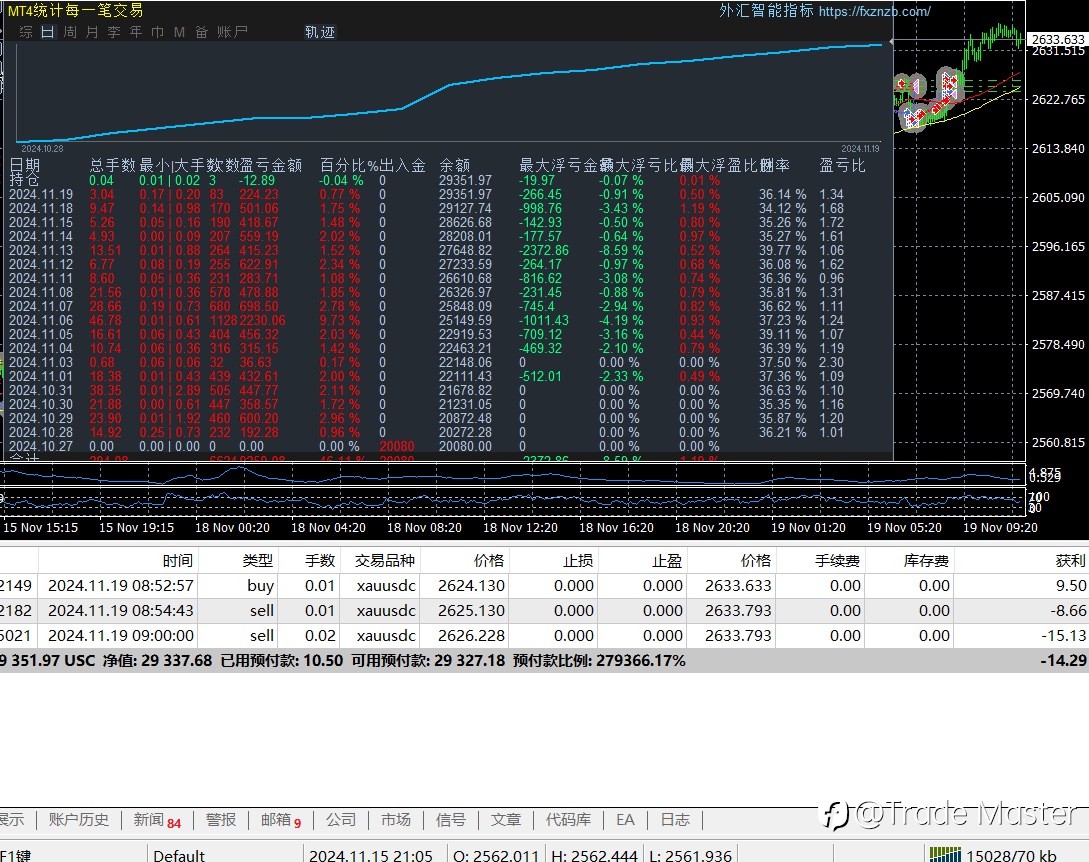The height and width of the screenshot is (862, 1089).
Task: Click open price 2626.228
Action: tap(471, 636)
